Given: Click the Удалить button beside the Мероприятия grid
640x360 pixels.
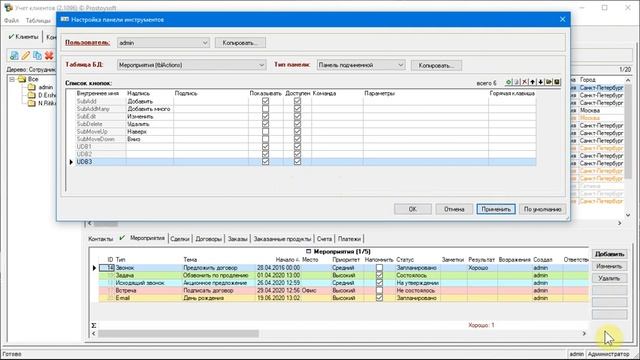Looking at the screenshot, I should tap(609, 278).
